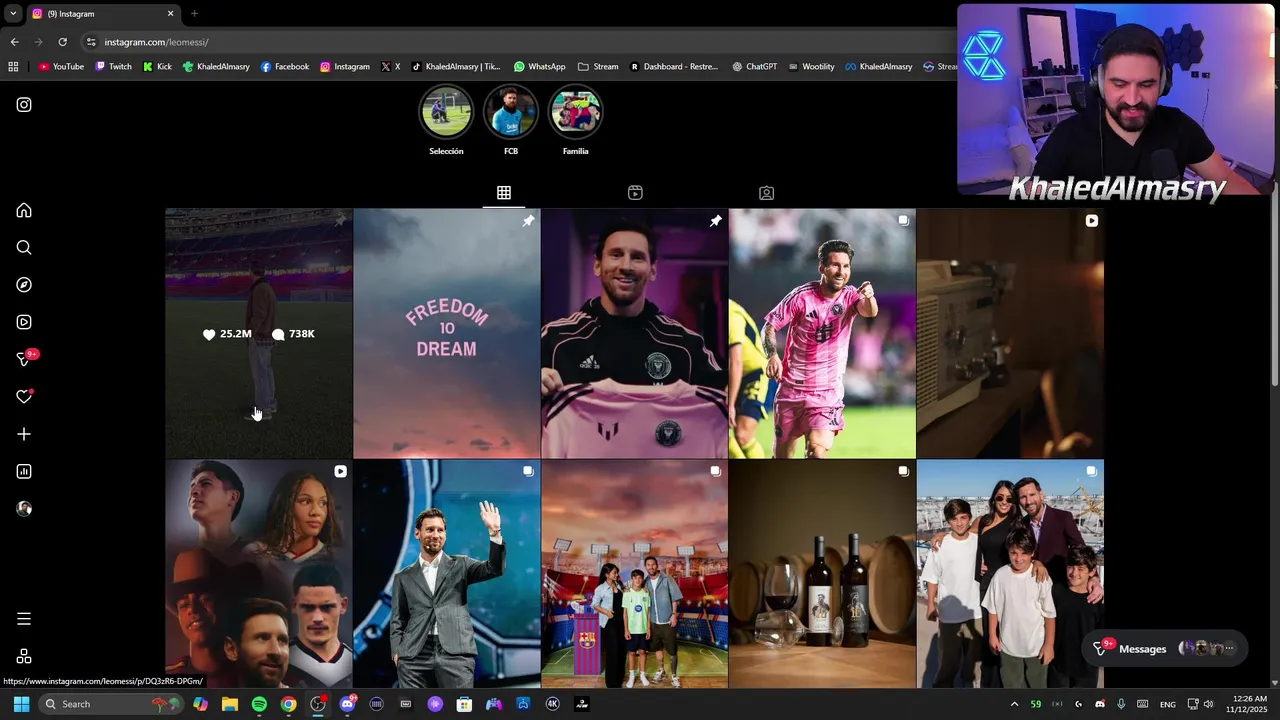The image size is (1280, 720).
Task: Open Microsoft Store from the taskbar
Action: [x=464, y=704]
